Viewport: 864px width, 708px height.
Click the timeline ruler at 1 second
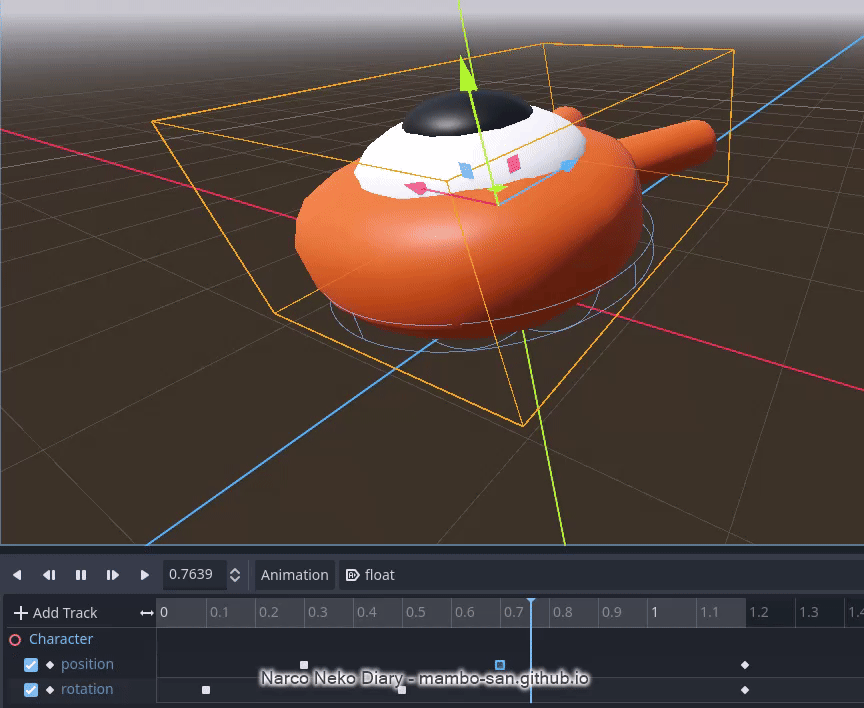pyautogui.click(x=654, y=613)
